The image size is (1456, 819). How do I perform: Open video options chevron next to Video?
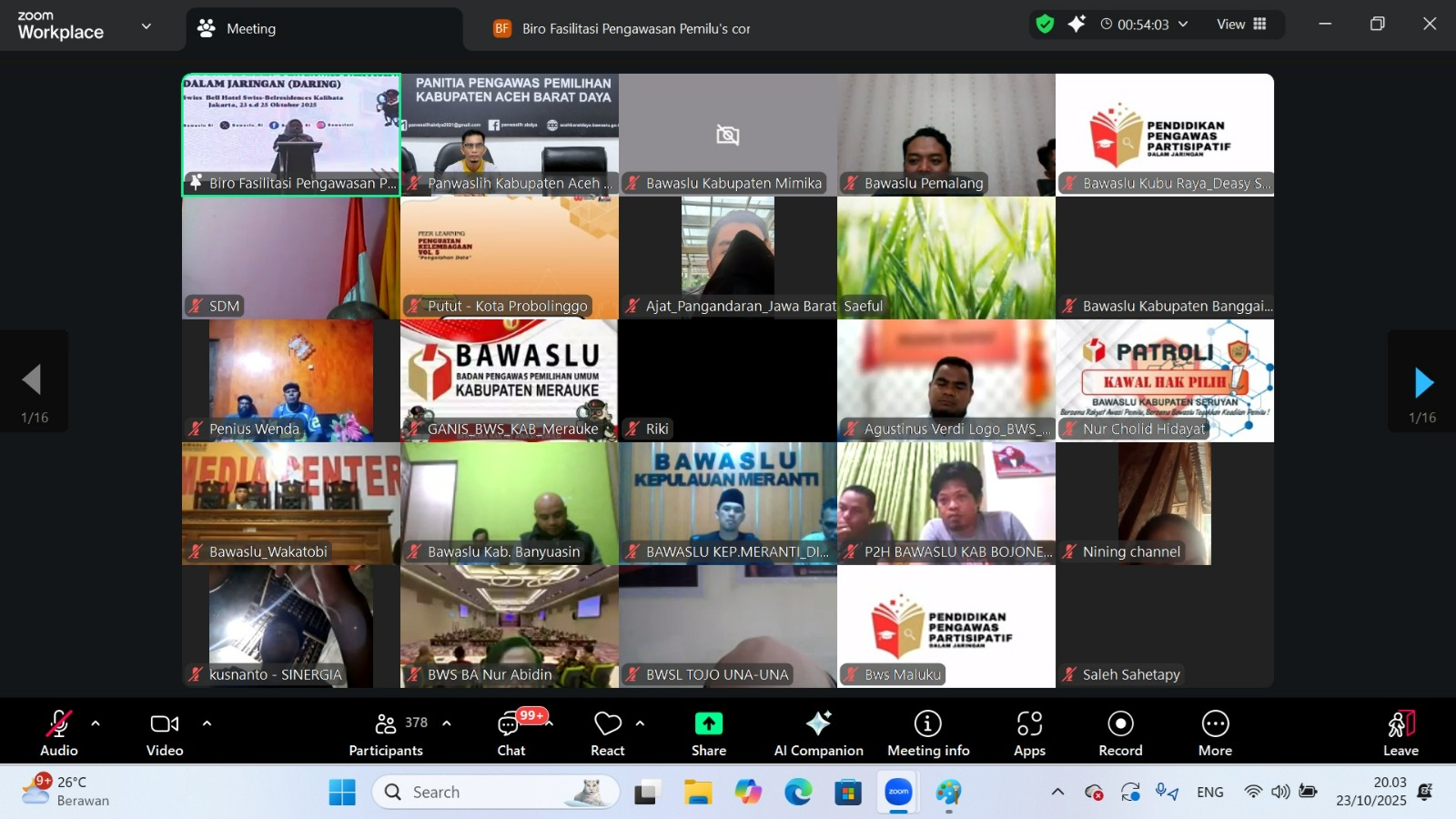(x=207, y=723)
